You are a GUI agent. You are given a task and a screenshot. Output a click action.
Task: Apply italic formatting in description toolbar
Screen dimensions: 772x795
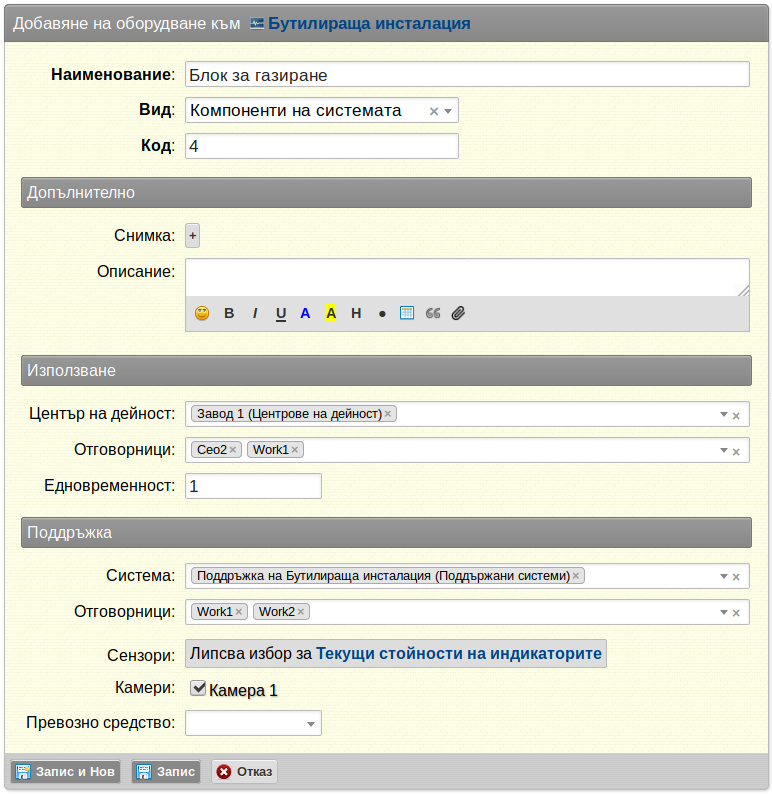pos(255,313)
